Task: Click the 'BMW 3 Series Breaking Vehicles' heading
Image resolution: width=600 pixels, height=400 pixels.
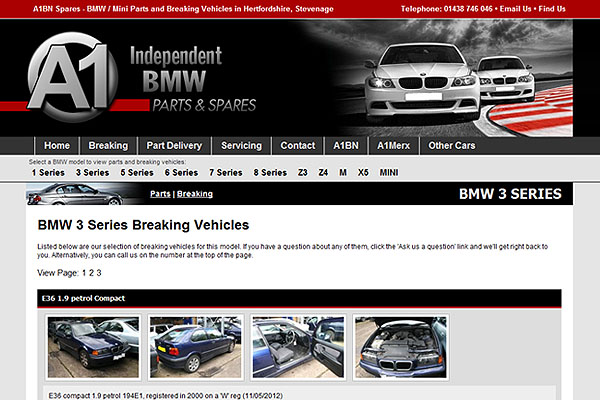Action: point(143,225)
